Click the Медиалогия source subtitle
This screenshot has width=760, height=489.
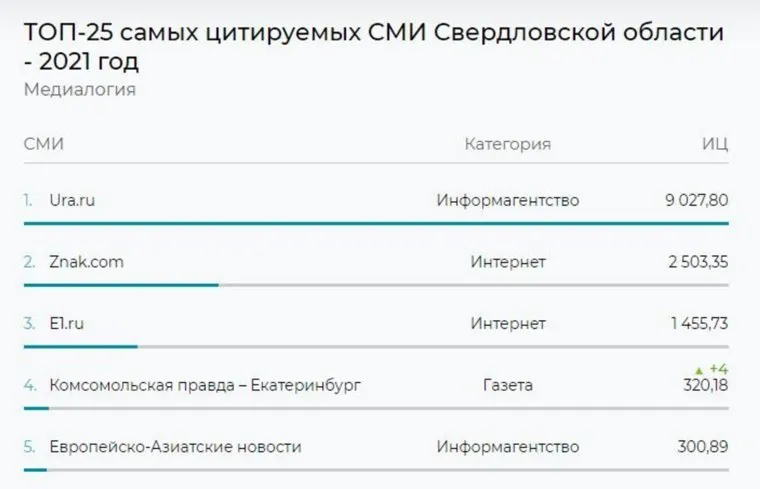pyautogui.click(x=79, y=90)
